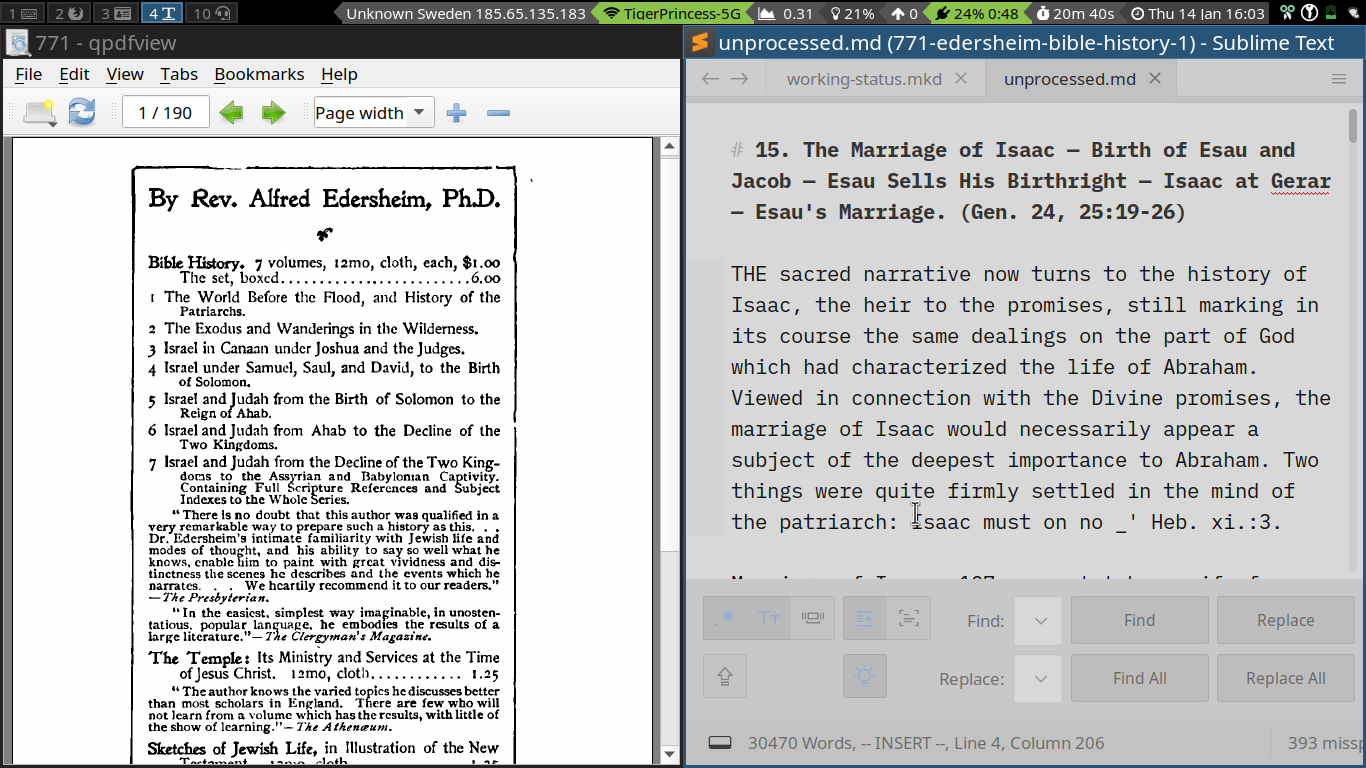
Task: Toggle wrap search option
Action: pyautogui.click(x=865, y=618)
